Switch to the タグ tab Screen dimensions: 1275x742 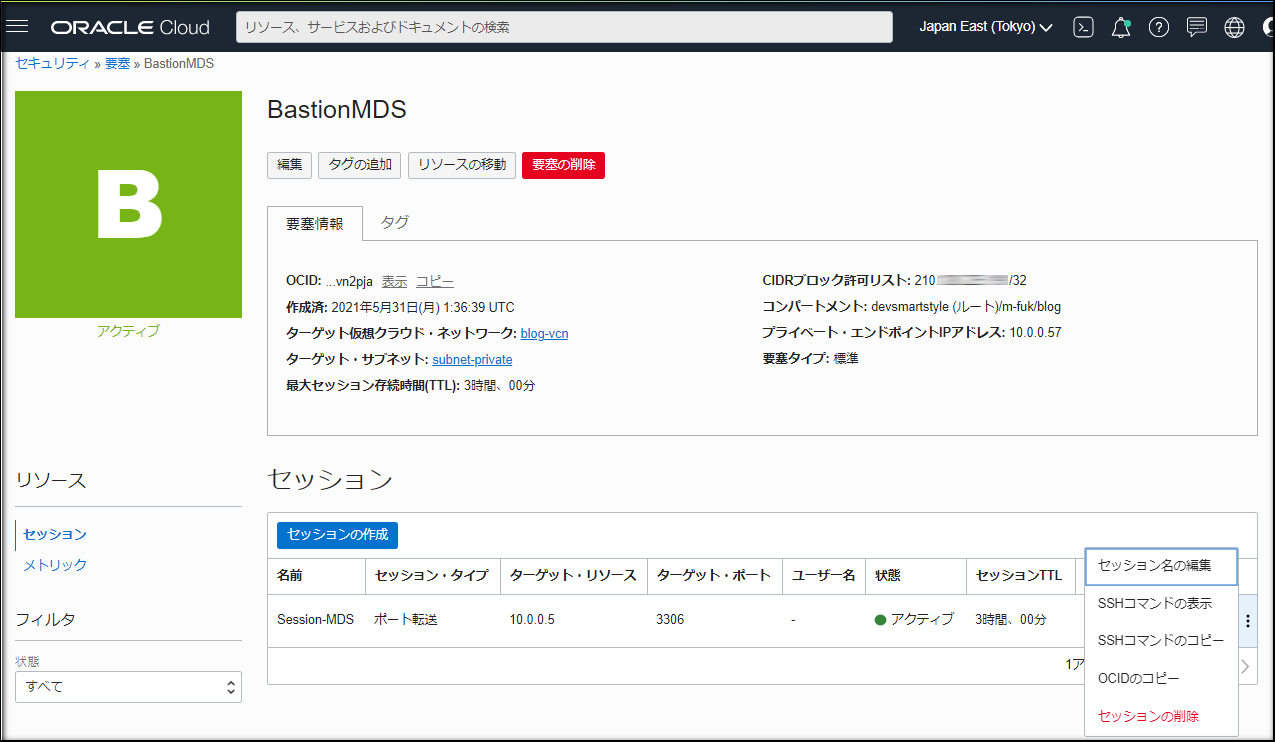coord(395,222)
